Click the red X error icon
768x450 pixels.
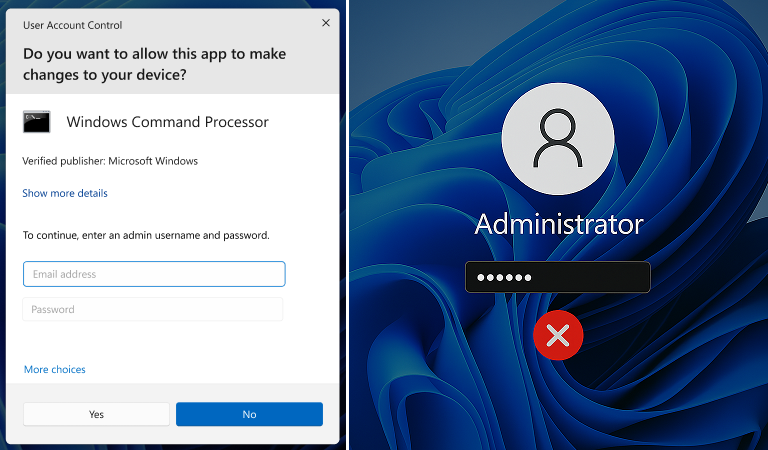558,335
